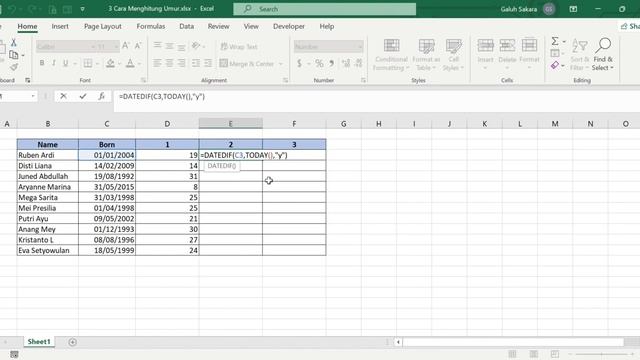Open Merge & Center dropdown arrow
Screen dimensions: 640x360
[281, 64]
